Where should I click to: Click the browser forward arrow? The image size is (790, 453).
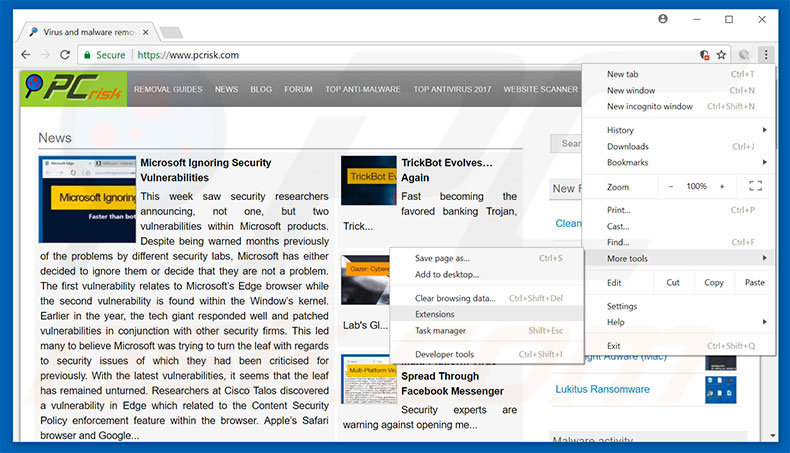point(45,54)
